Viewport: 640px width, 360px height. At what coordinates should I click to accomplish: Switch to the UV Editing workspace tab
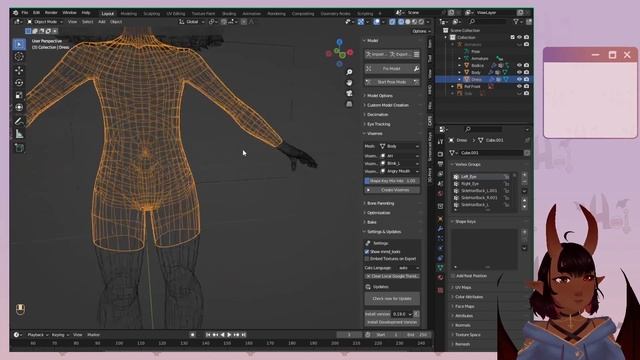point(176,13)
